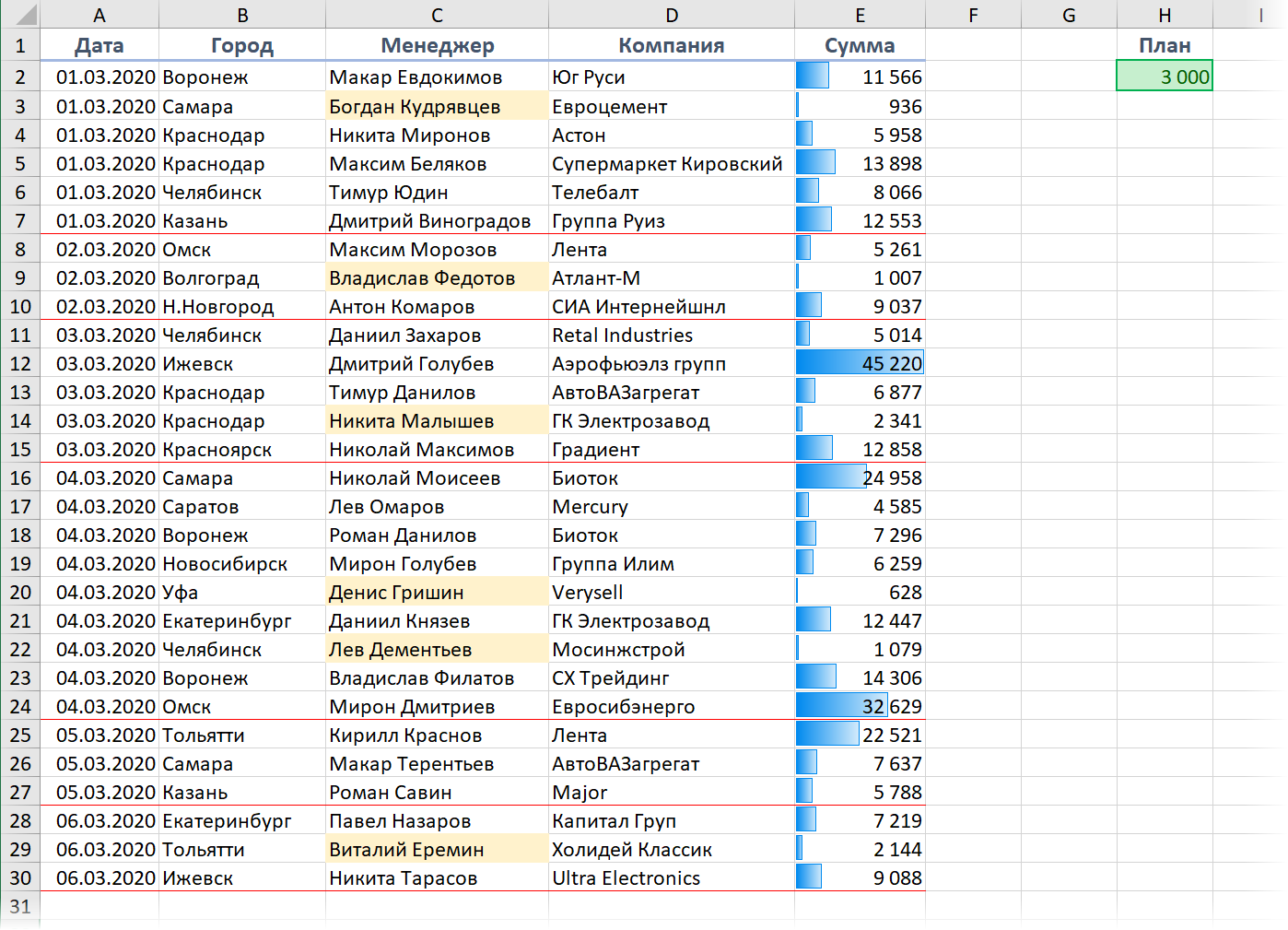This screenshot has height=930, width=1288.
Task: Select date cell in row 2
Action: pyautogui.click(x=100, y=77)
